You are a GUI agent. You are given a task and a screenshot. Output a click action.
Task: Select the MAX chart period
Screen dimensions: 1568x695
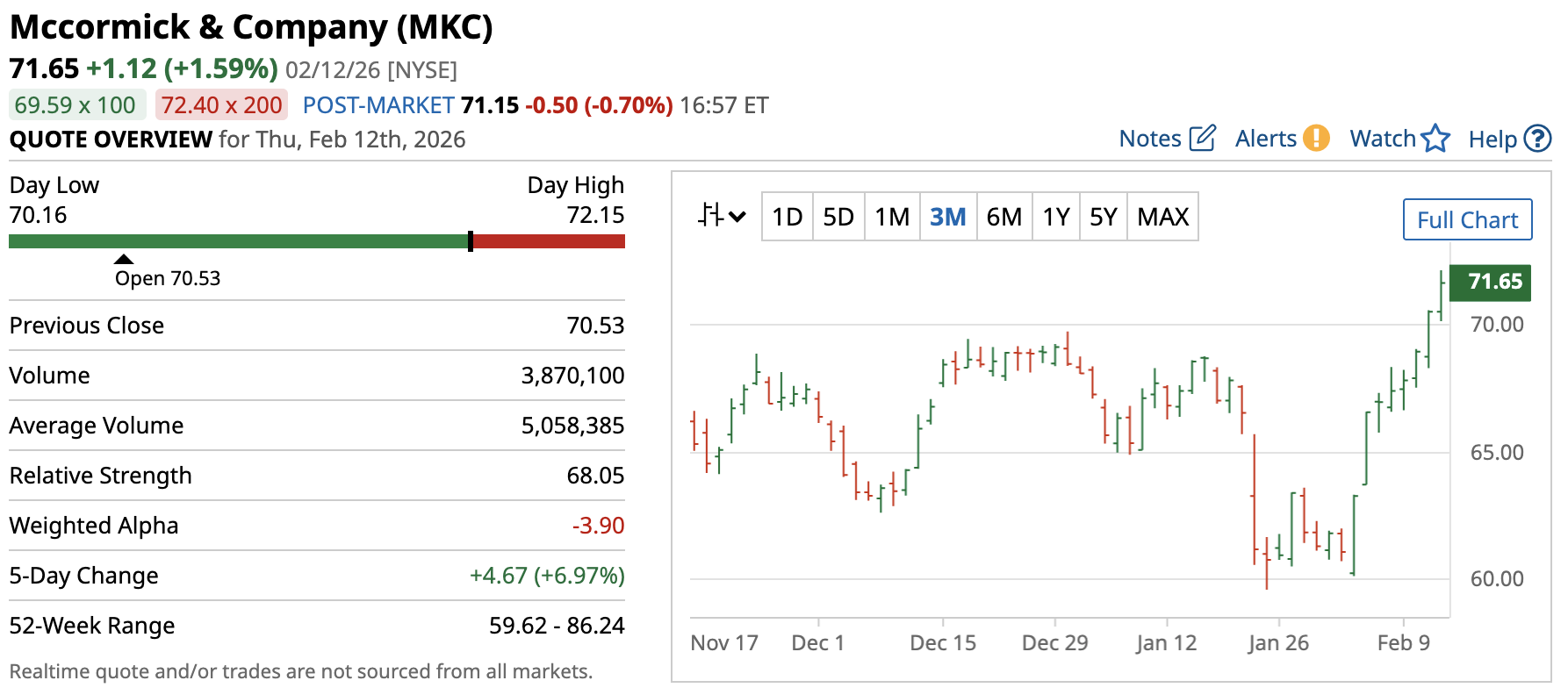click(x=1162, y=217)
